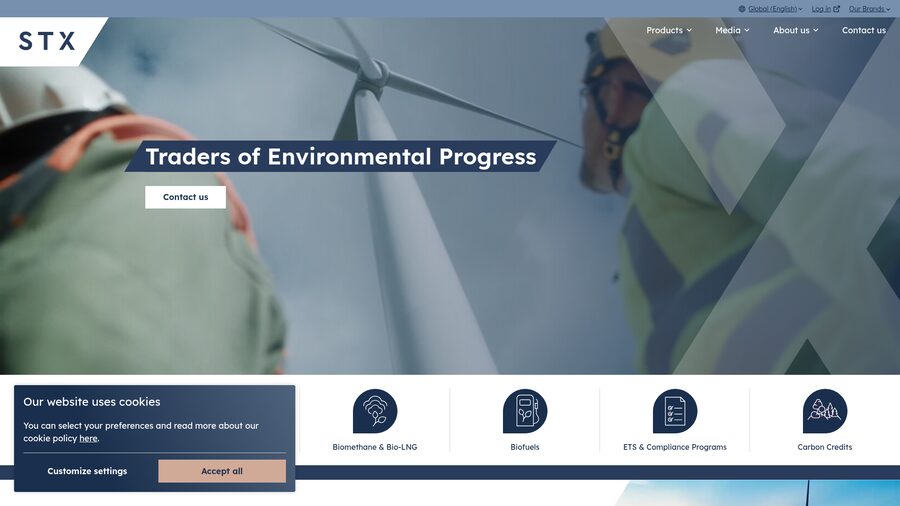Click the Carbon Credits label
The height and width of the screenshot is (506, 900).
tap(825, 447)
